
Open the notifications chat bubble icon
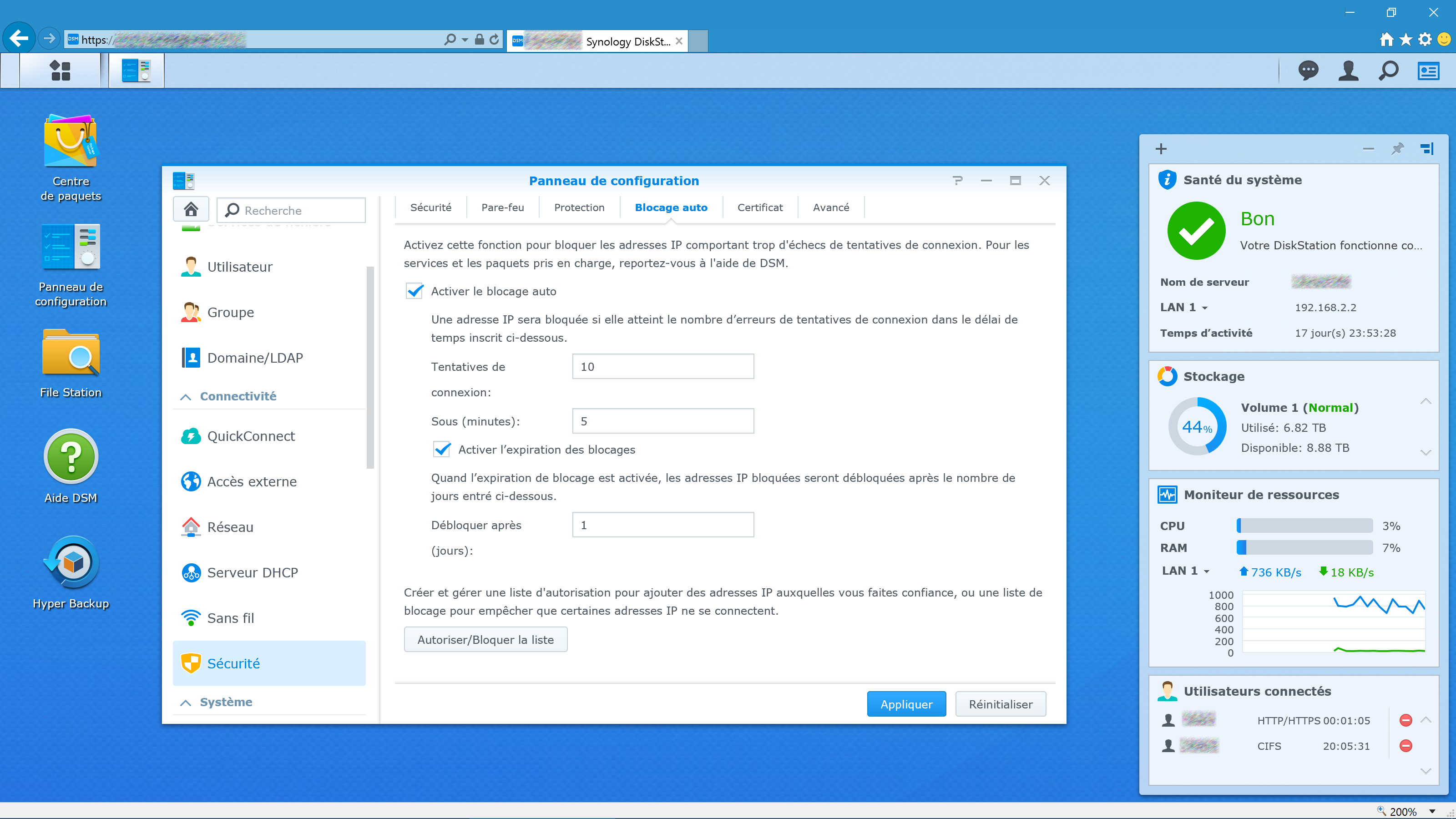pyautogui.click(x=1308, y=71)
